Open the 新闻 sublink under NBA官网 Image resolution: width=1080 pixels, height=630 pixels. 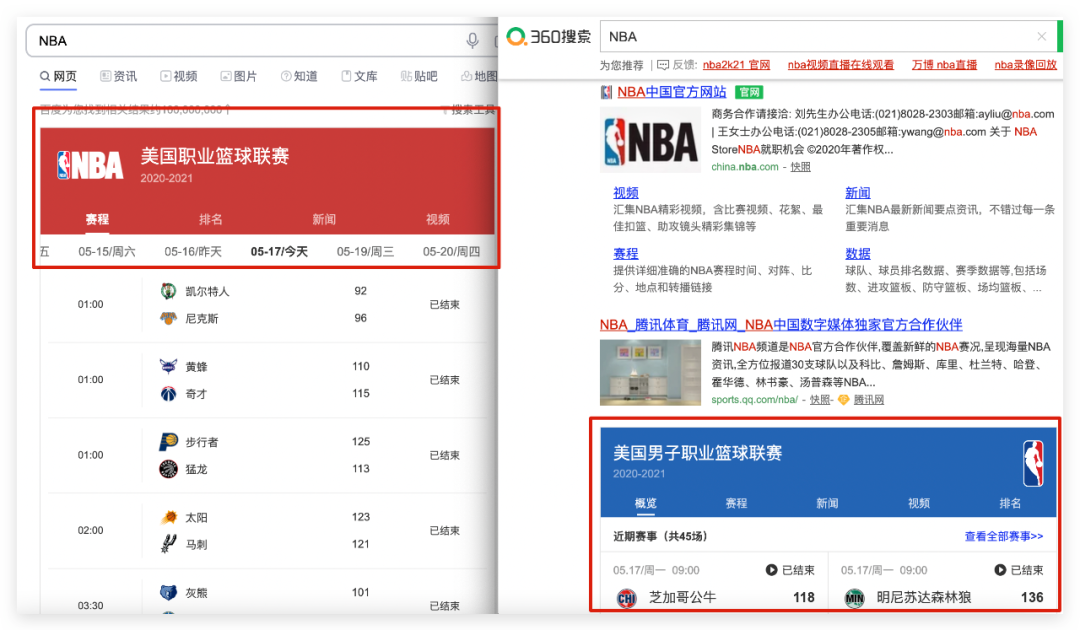point(858,193)
